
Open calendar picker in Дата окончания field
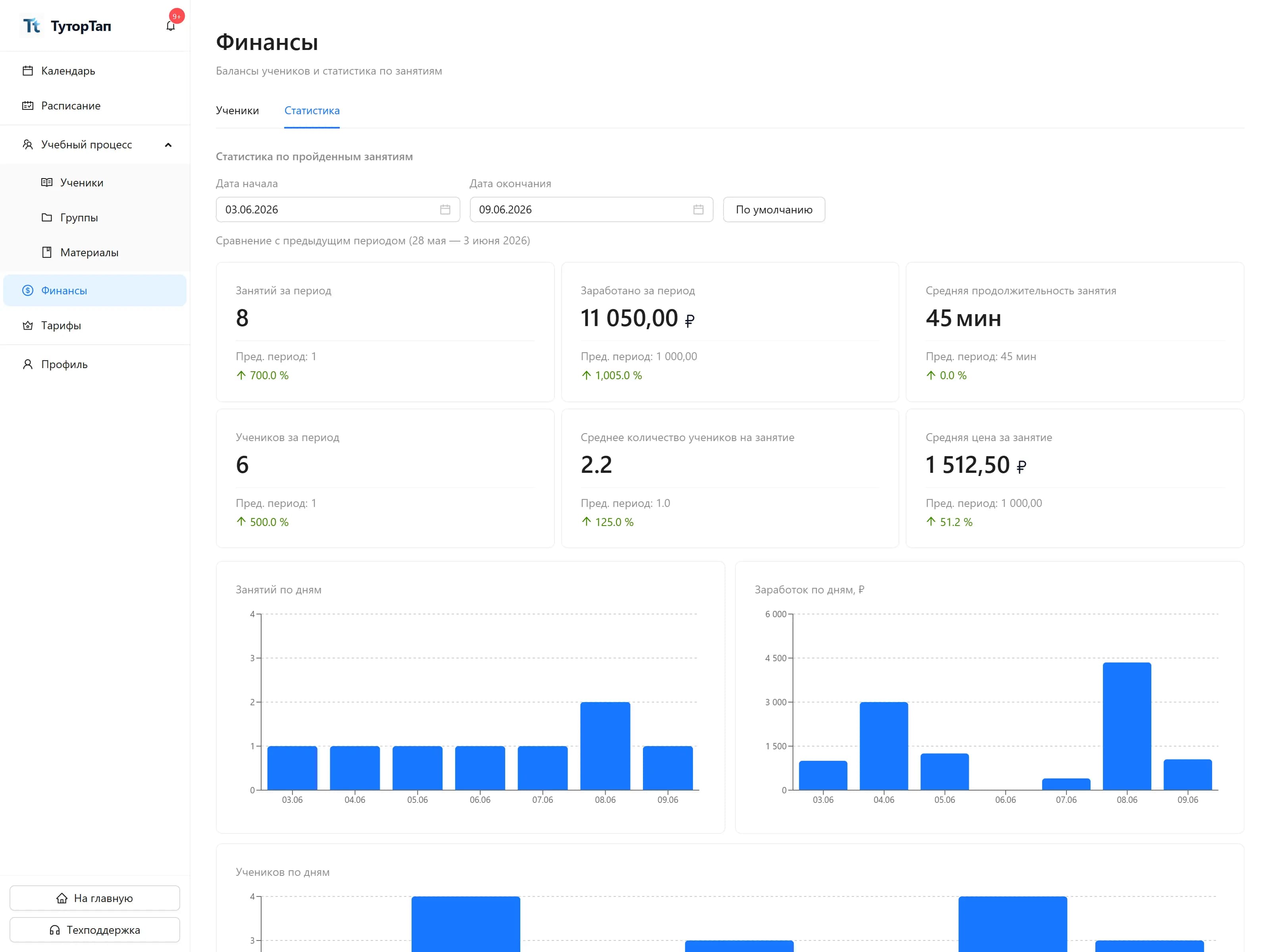pyautogui.click(x=698, y=209)
